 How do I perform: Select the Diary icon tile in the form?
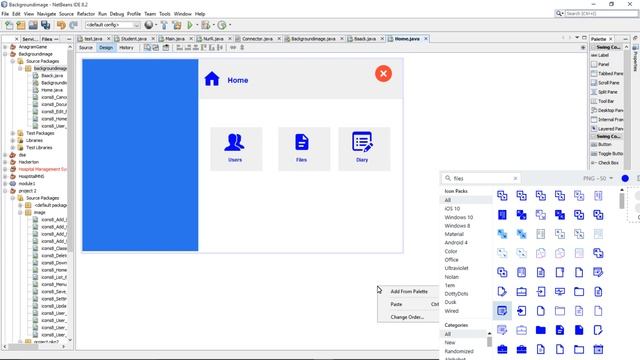pos(364,149)
